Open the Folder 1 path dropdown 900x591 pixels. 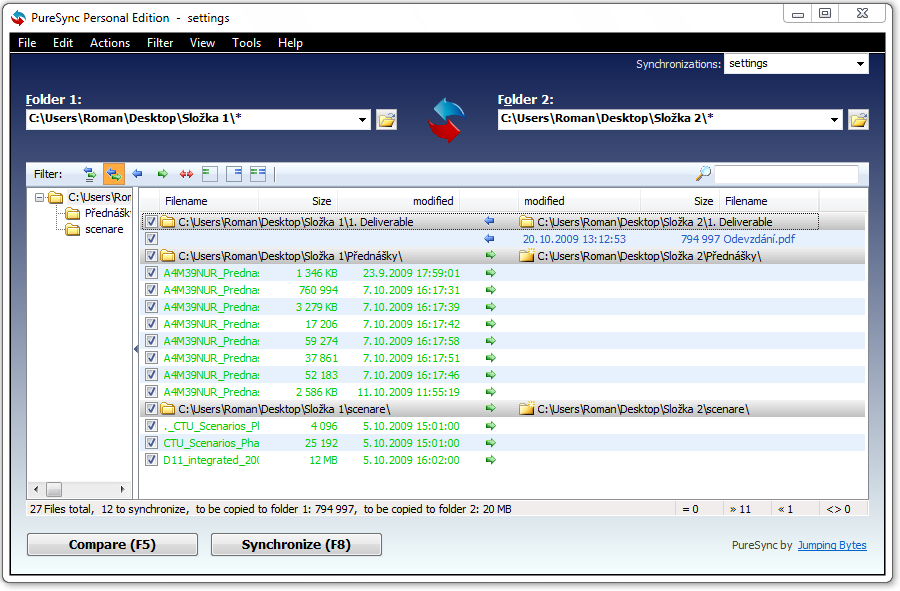362,120
